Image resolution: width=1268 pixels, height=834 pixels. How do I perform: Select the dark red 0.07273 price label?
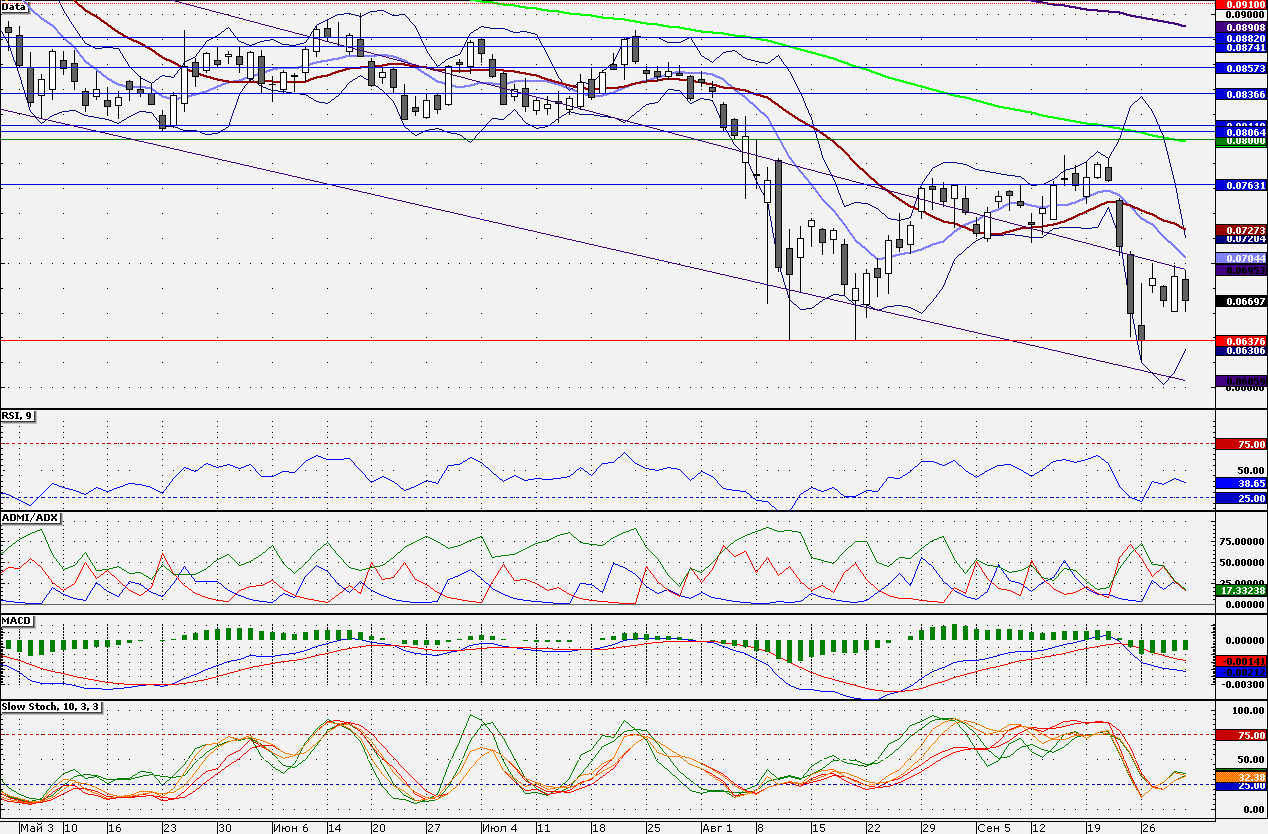click(x=1241, y=230)
